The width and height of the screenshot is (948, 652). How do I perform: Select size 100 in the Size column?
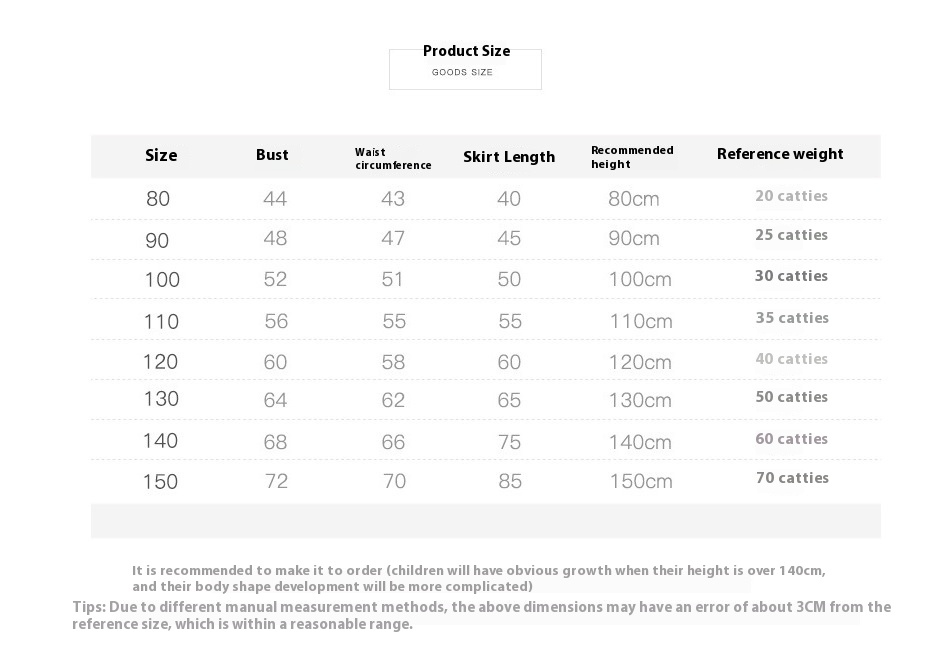pos(162,280)
